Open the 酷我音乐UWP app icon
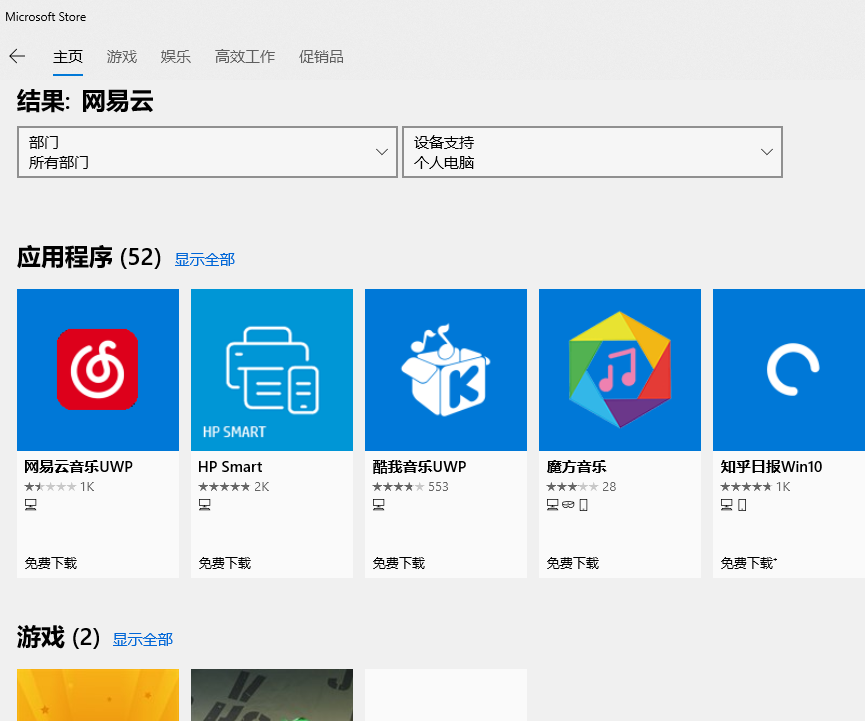 click(445, 369)
